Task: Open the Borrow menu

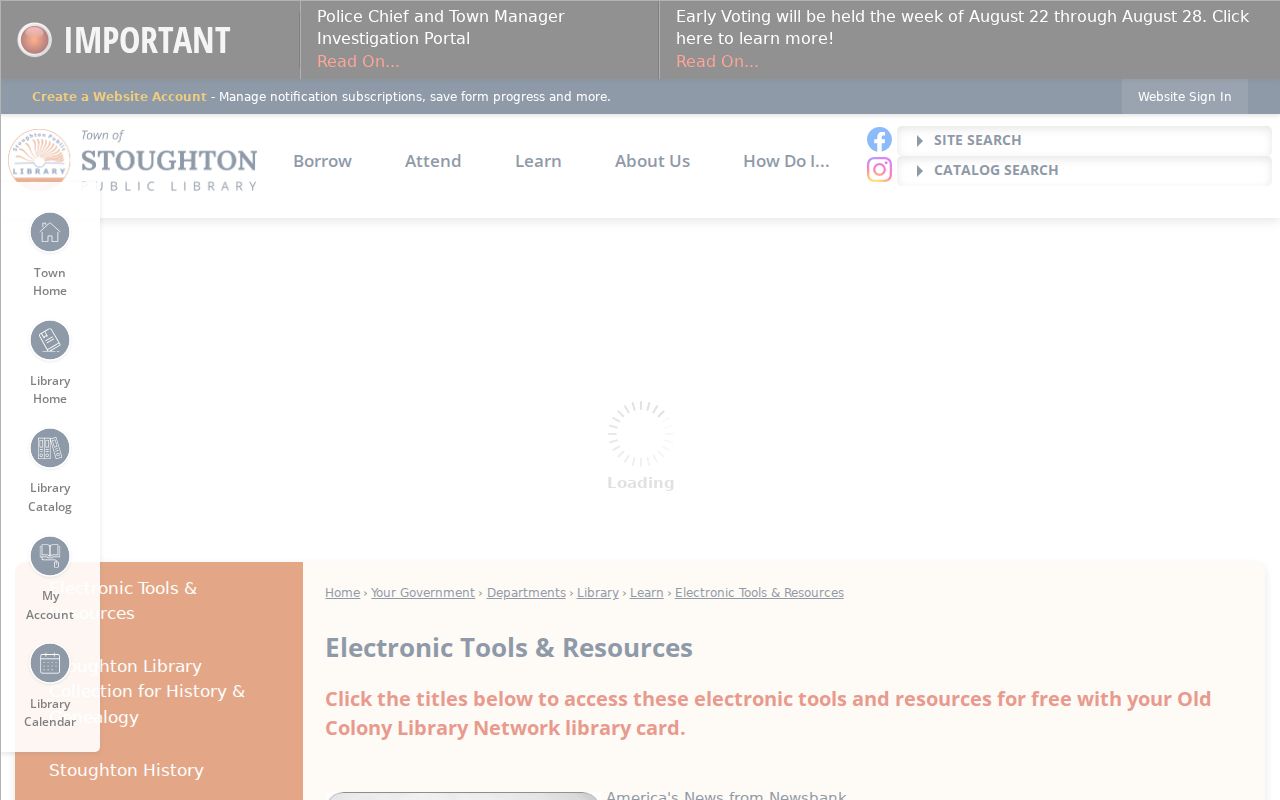Action: click(x=322, y=161)
